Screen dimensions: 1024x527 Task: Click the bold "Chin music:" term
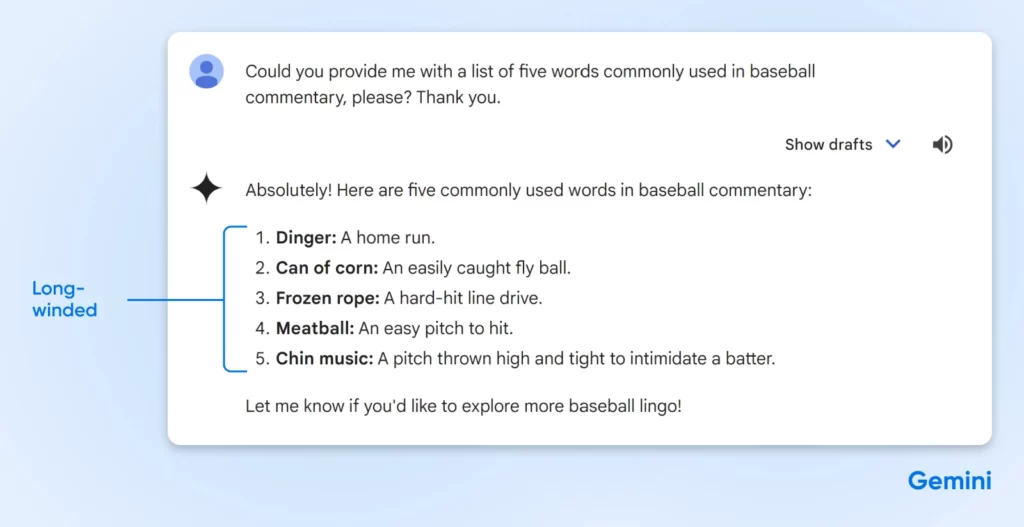click(324, 358)
